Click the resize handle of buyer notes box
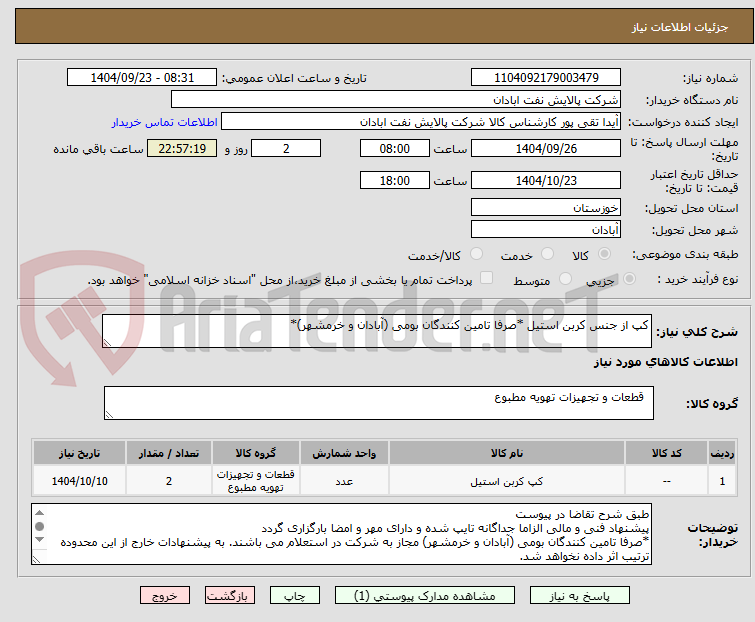 tap(36, 559)
